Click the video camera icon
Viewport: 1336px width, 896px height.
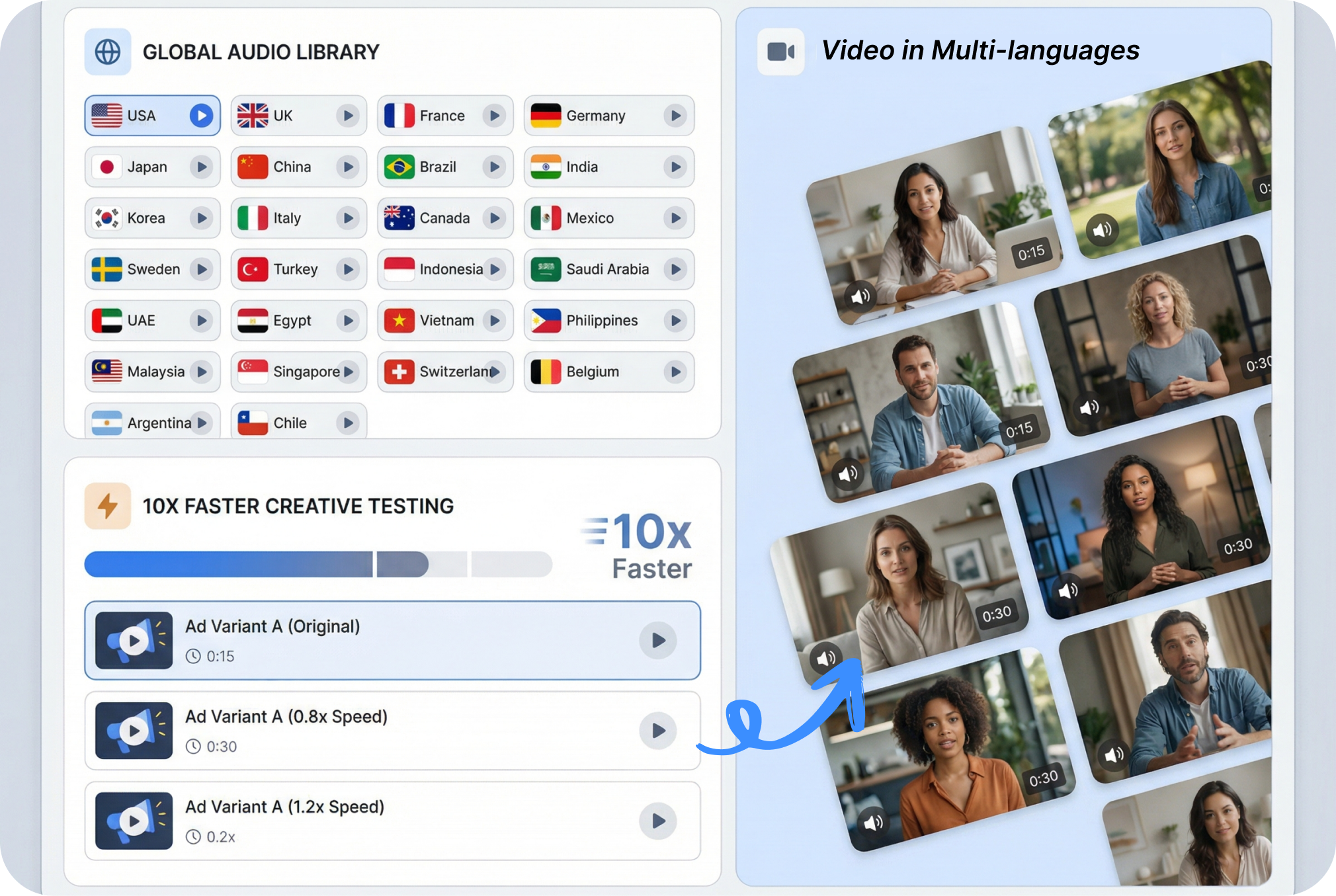[781, 51]
